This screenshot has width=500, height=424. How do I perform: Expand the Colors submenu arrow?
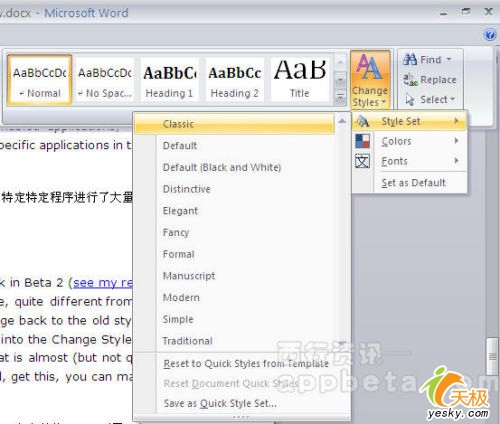457,141
